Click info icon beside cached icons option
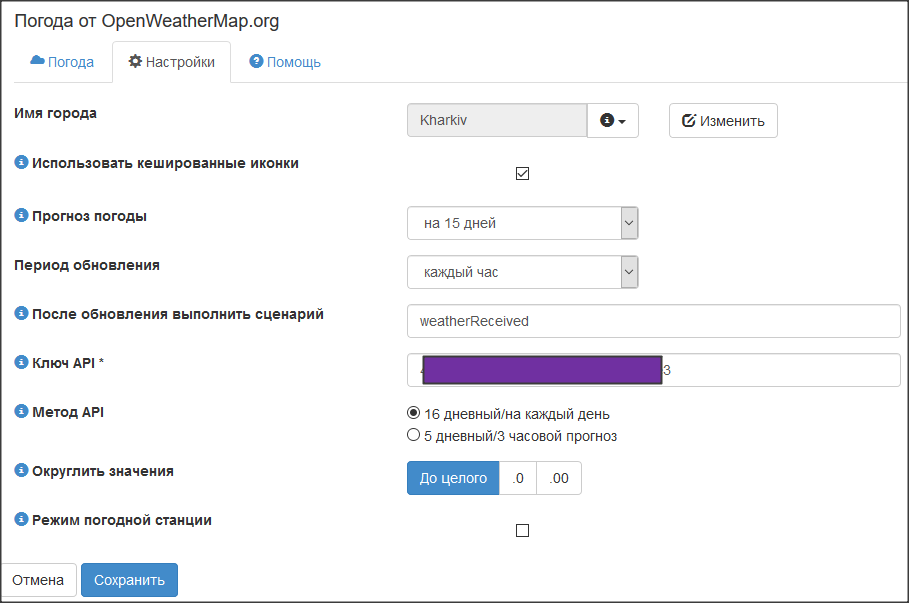The image size is (909, 603). [x=21, y=163]
